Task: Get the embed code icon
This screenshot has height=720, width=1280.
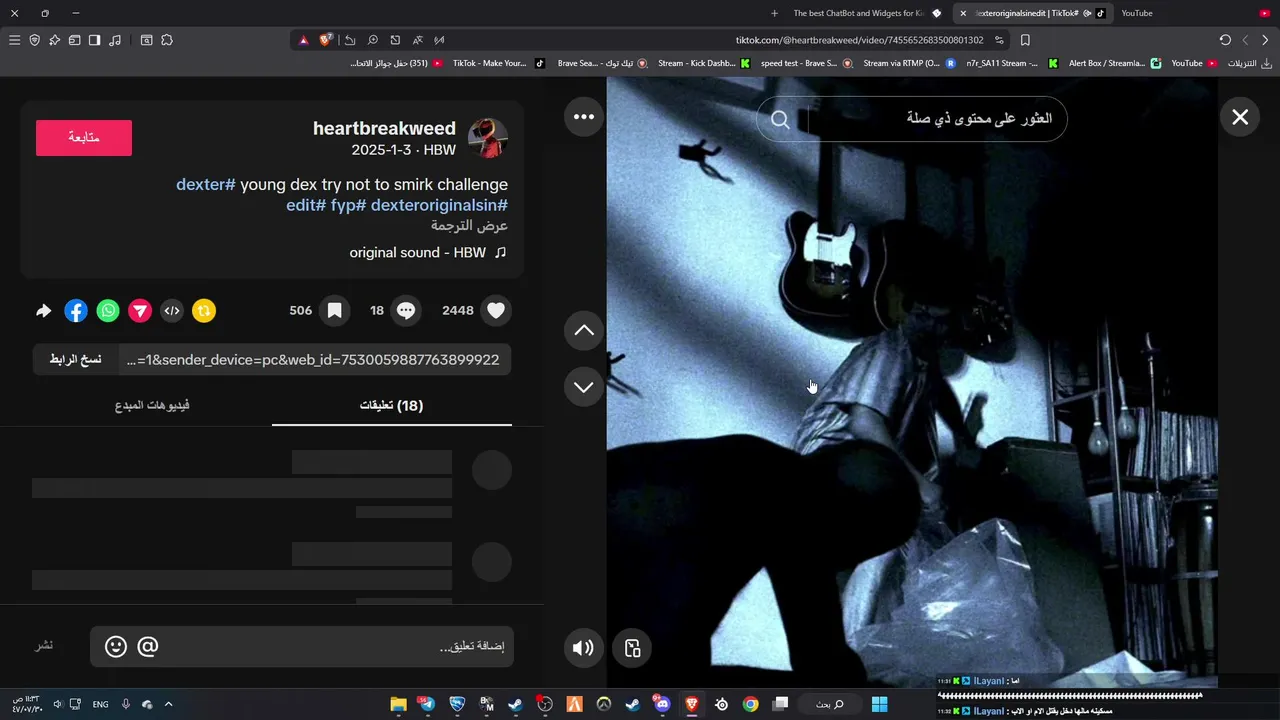Action: pyautogui.click(x=172, y=311)
